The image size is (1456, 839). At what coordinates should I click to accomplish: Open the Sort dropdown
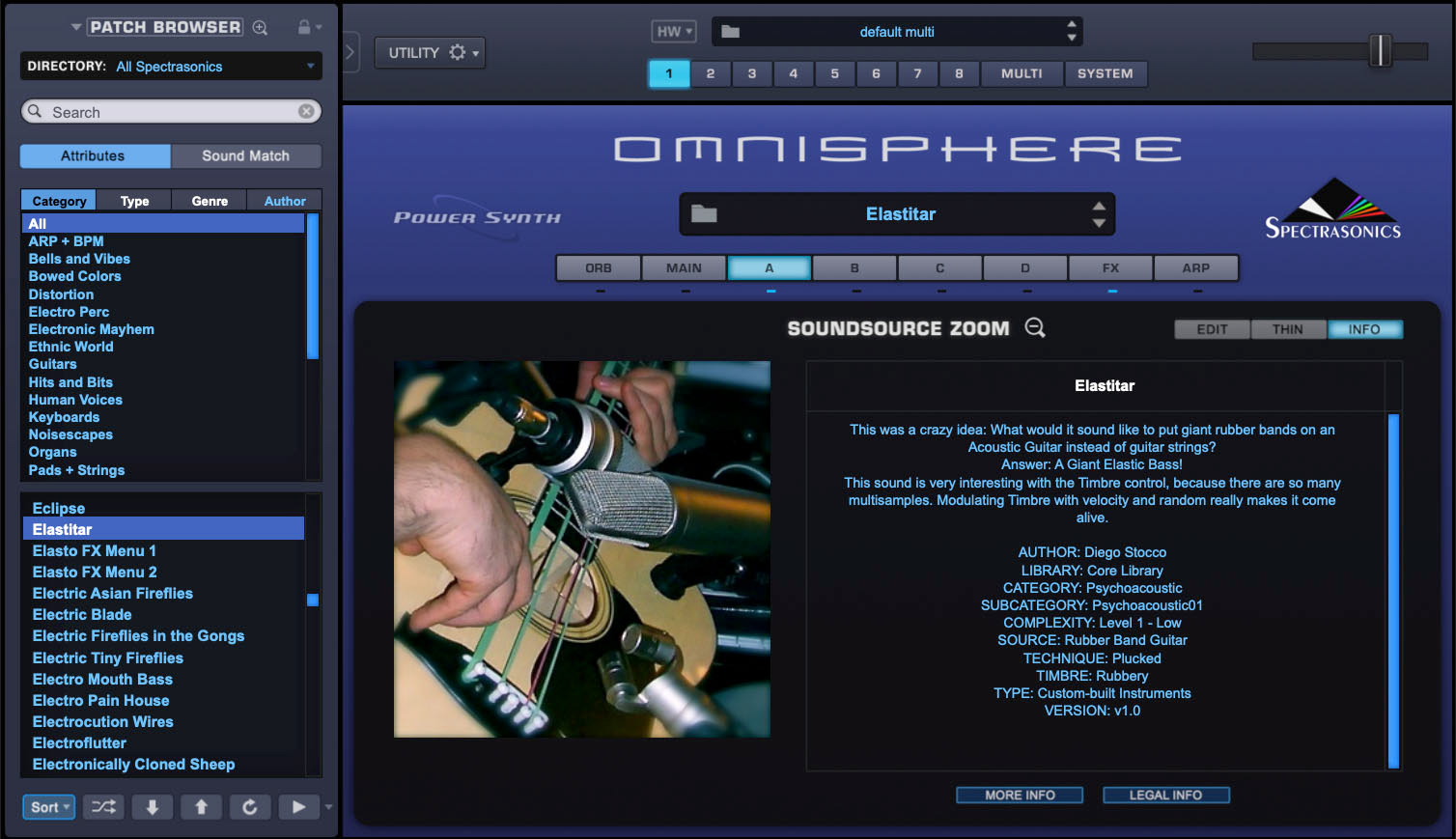pyautogui.click(x=49, y=807)
